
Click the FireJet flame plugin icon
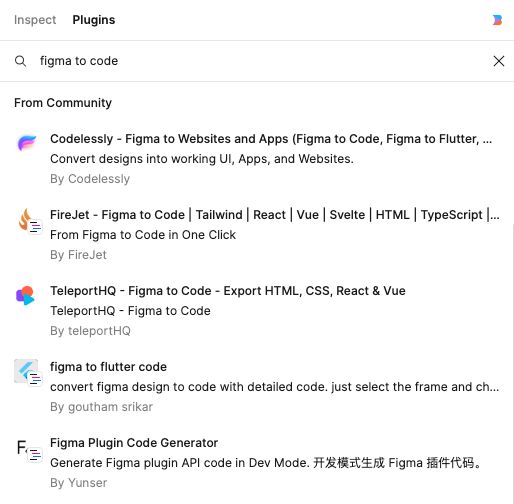coord(29,221)
